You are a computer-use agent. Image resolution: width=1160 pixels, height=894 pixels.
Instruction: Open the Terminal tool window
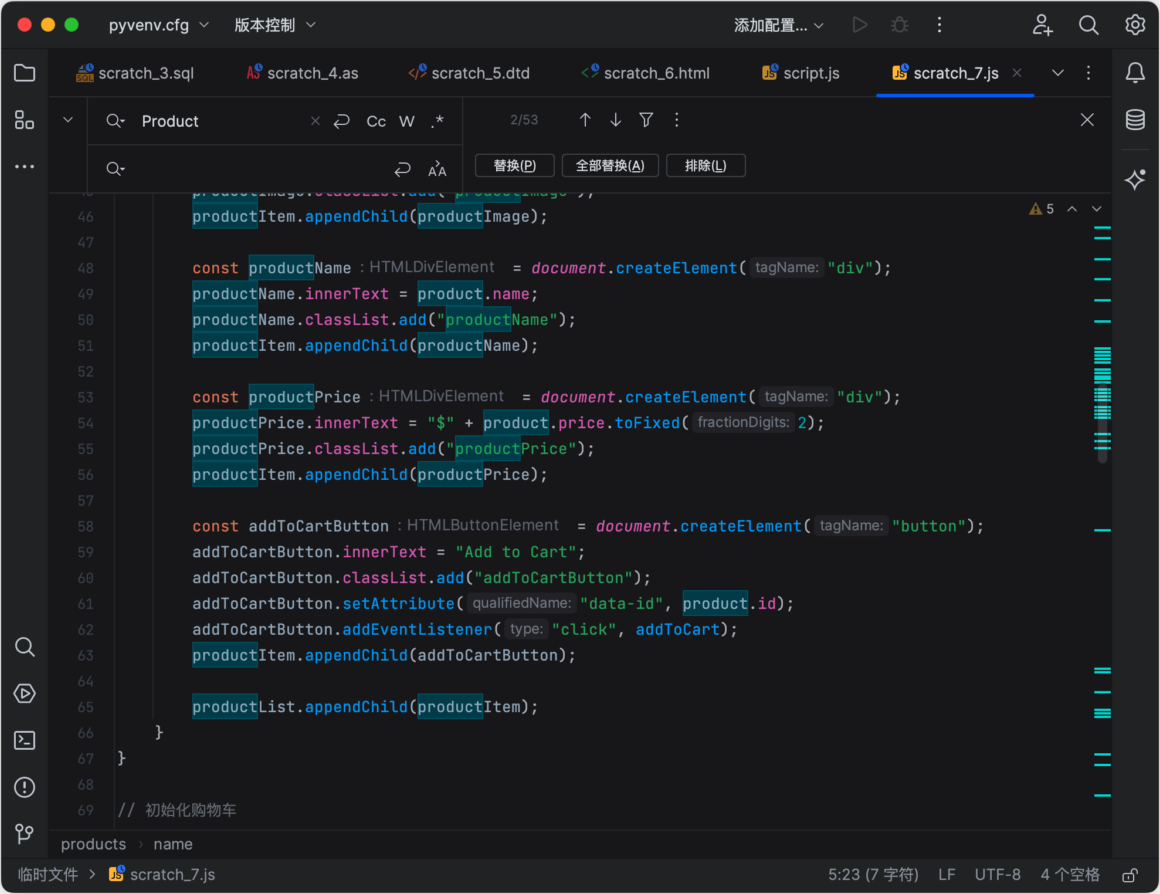tap(24, 740)
